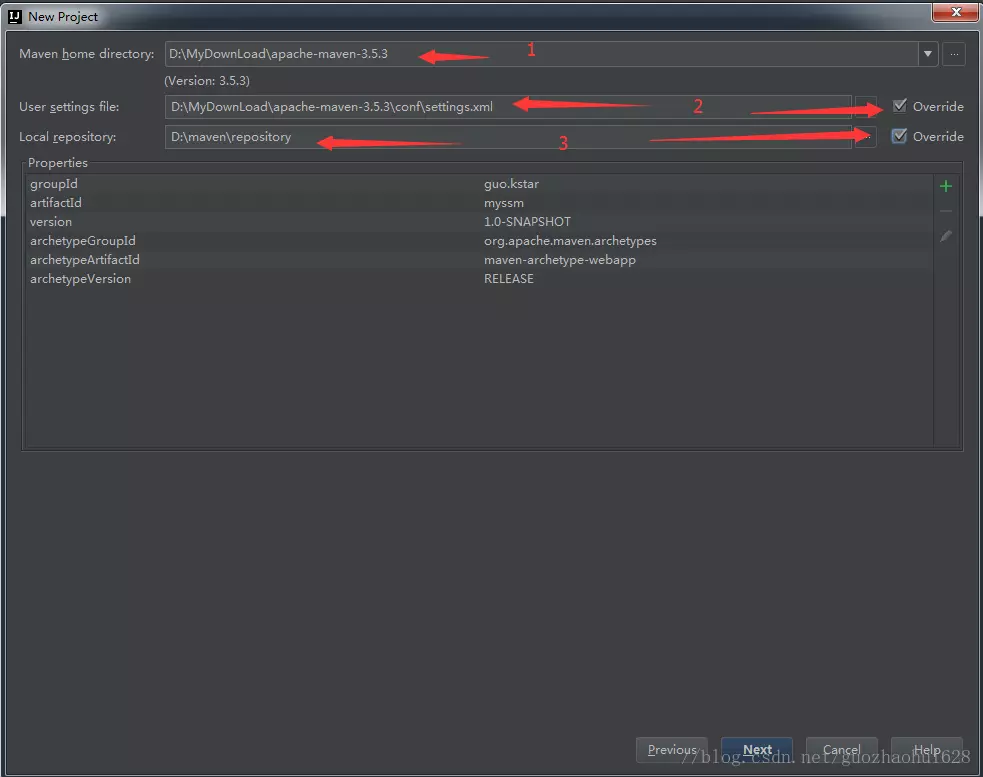Click the 1.0-SNAPSHOT value cell
This screenshot has height=777, width=983.
click(x=527, y=221)
